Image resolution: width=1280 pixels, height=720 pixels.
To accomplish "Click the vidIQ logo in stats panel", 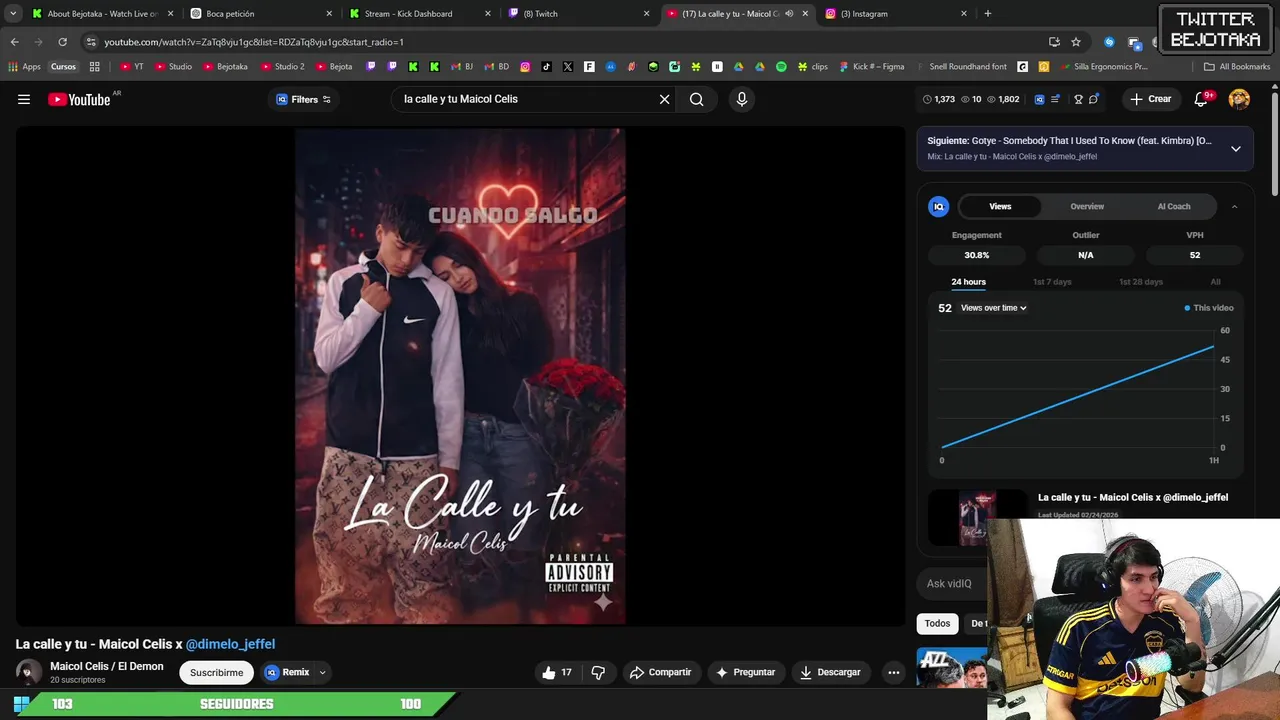I will (x=938, y=206).
